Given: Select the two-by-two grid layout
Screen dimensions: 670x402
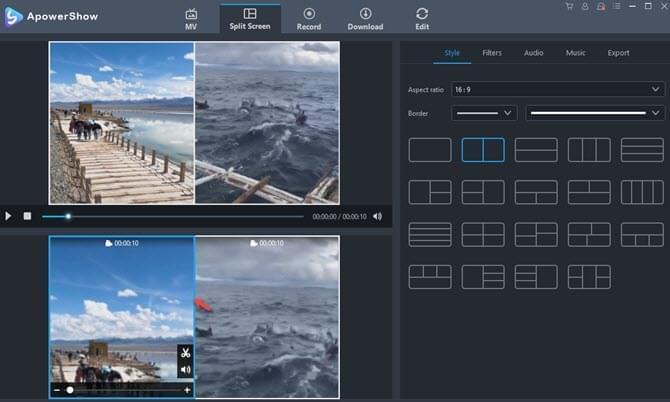Looking at the screenshot, I should (483, 235).
